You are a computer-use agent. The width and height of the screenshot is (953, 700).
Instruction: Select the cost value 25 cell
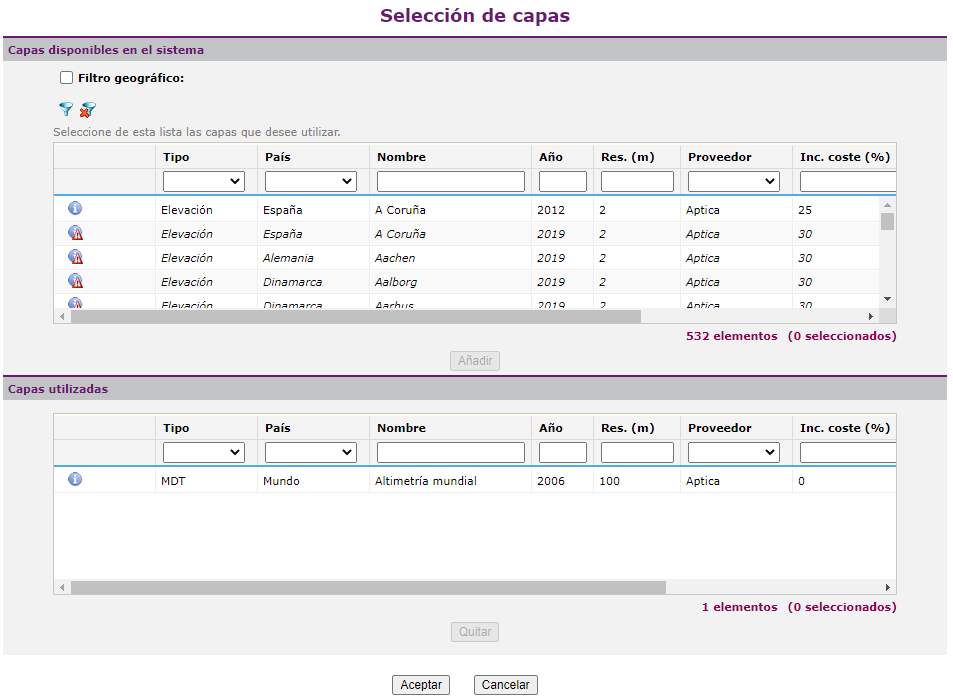[805, 210]
